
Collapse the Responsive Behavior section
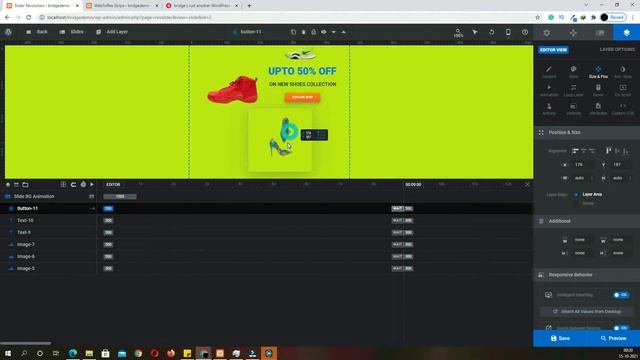(x=587, y=275)
